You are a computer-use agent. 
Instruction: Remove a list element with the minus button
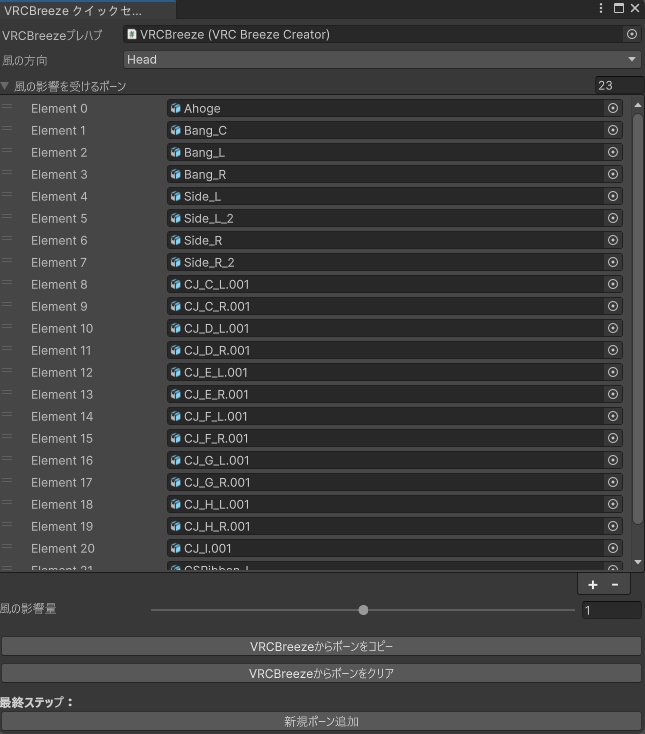(615, 584)
